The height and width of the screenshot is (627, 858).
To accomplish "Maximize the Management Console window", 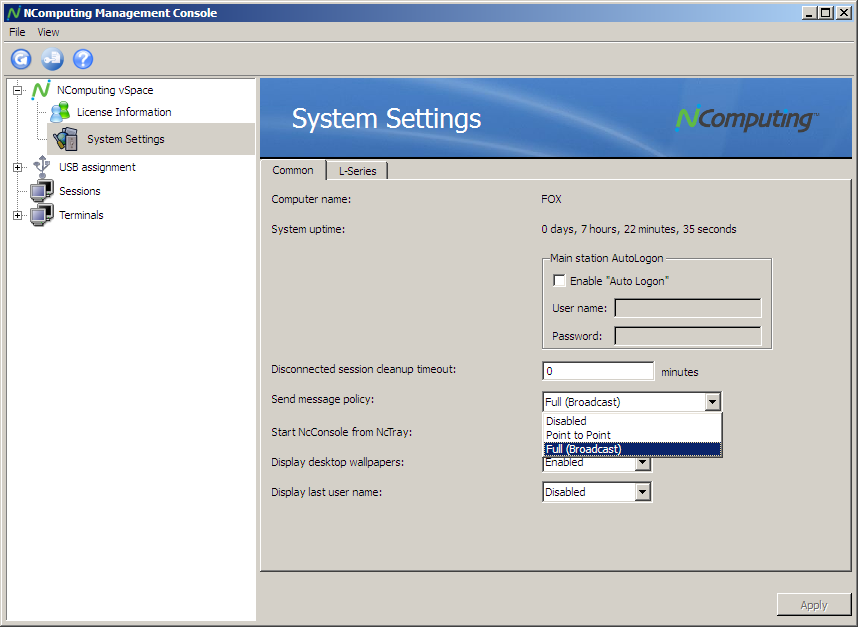I will click(x=826, y=13).
